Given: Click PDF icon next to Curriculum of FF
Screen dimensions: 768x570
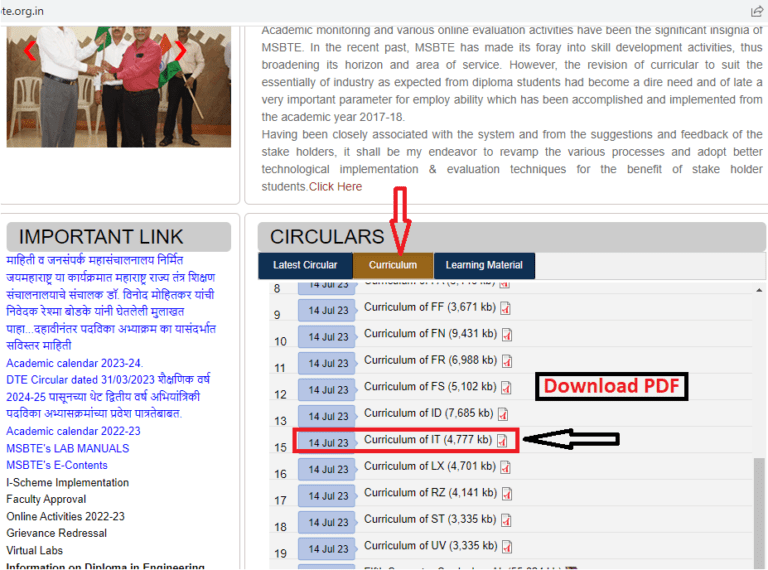Looking at the screenshot, I should [x=505, y=308].
